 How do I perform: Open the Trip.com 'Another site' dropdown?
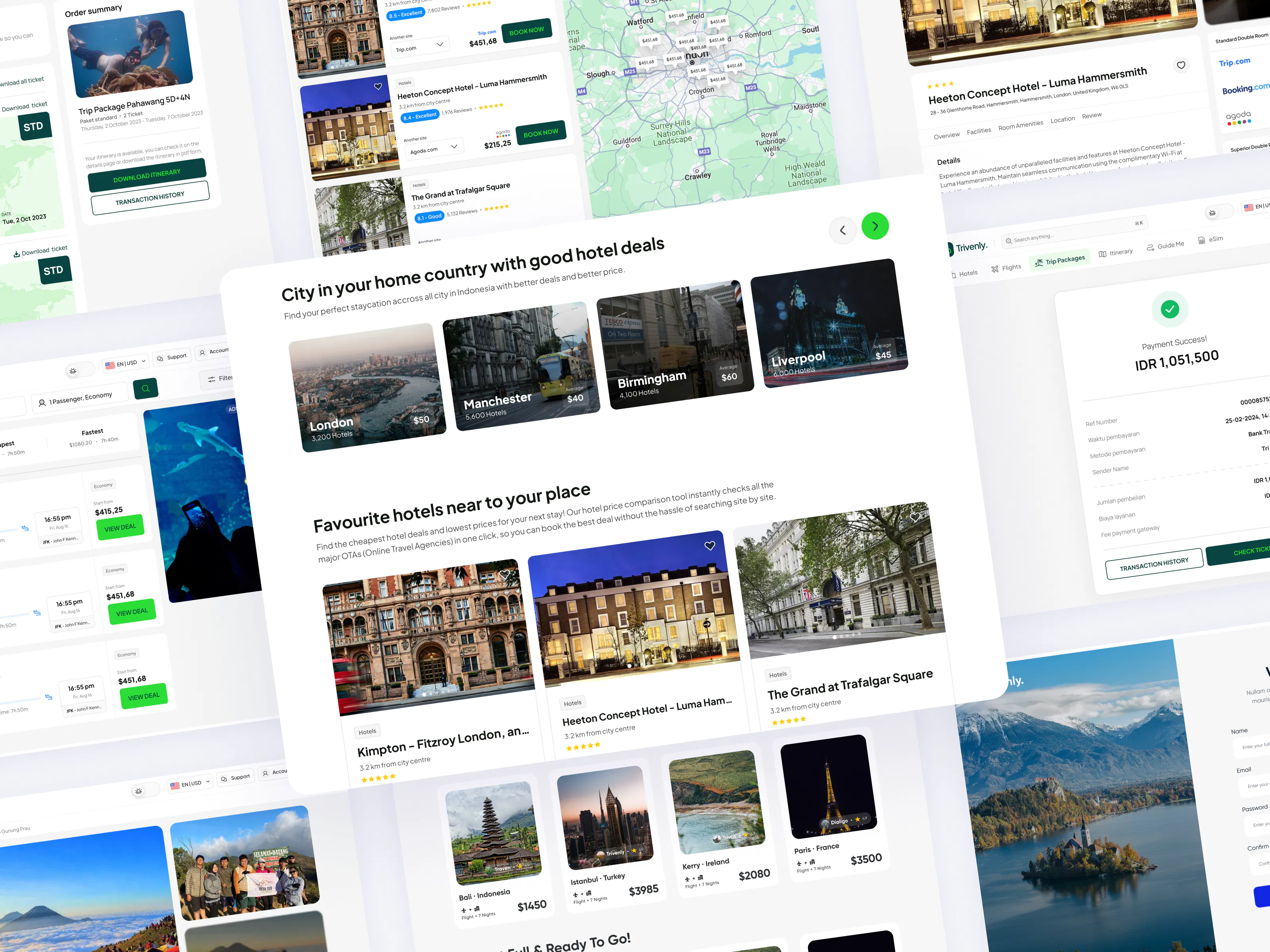coord(420,47)
